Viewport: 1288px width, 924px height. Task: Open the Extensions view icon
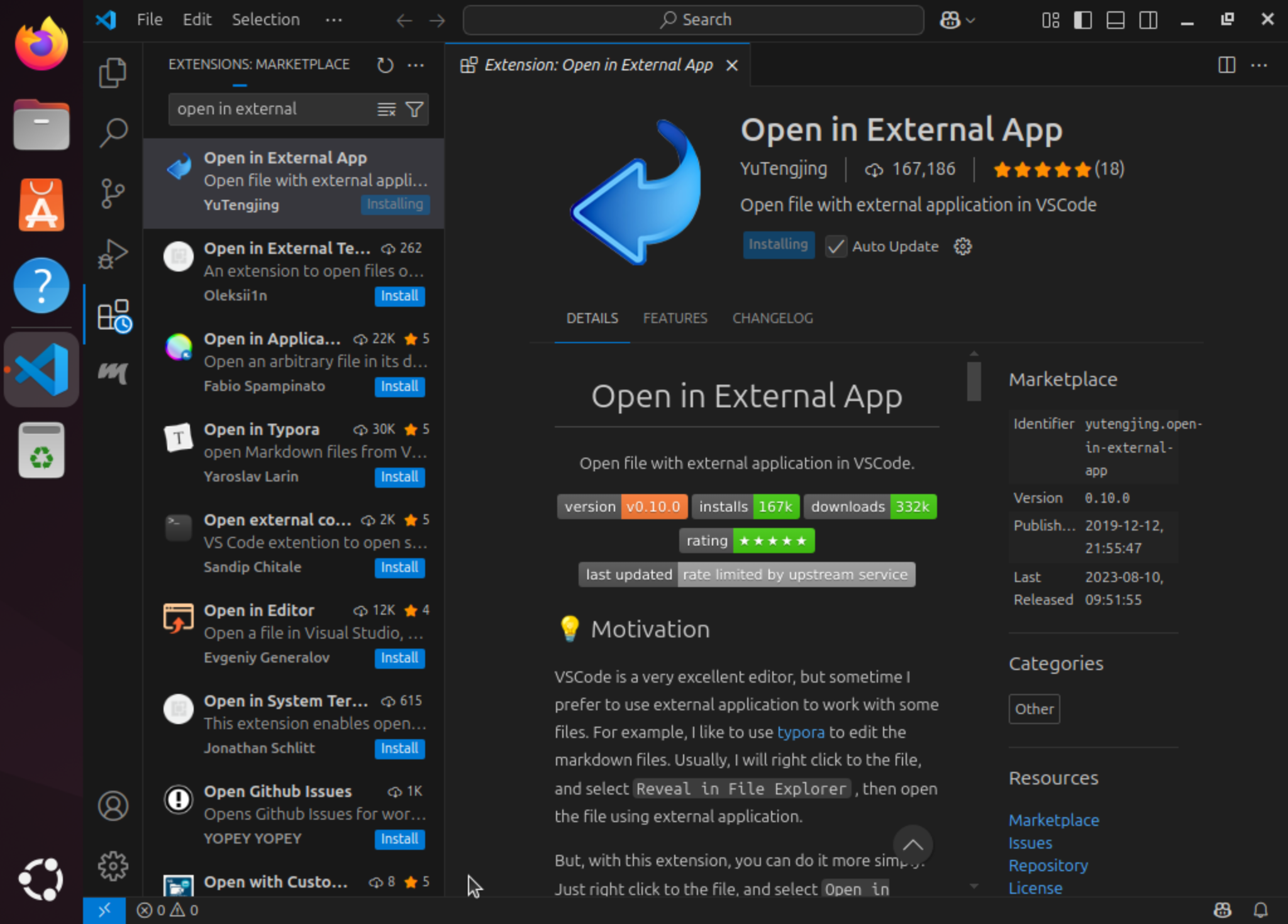tap(113, 315)
